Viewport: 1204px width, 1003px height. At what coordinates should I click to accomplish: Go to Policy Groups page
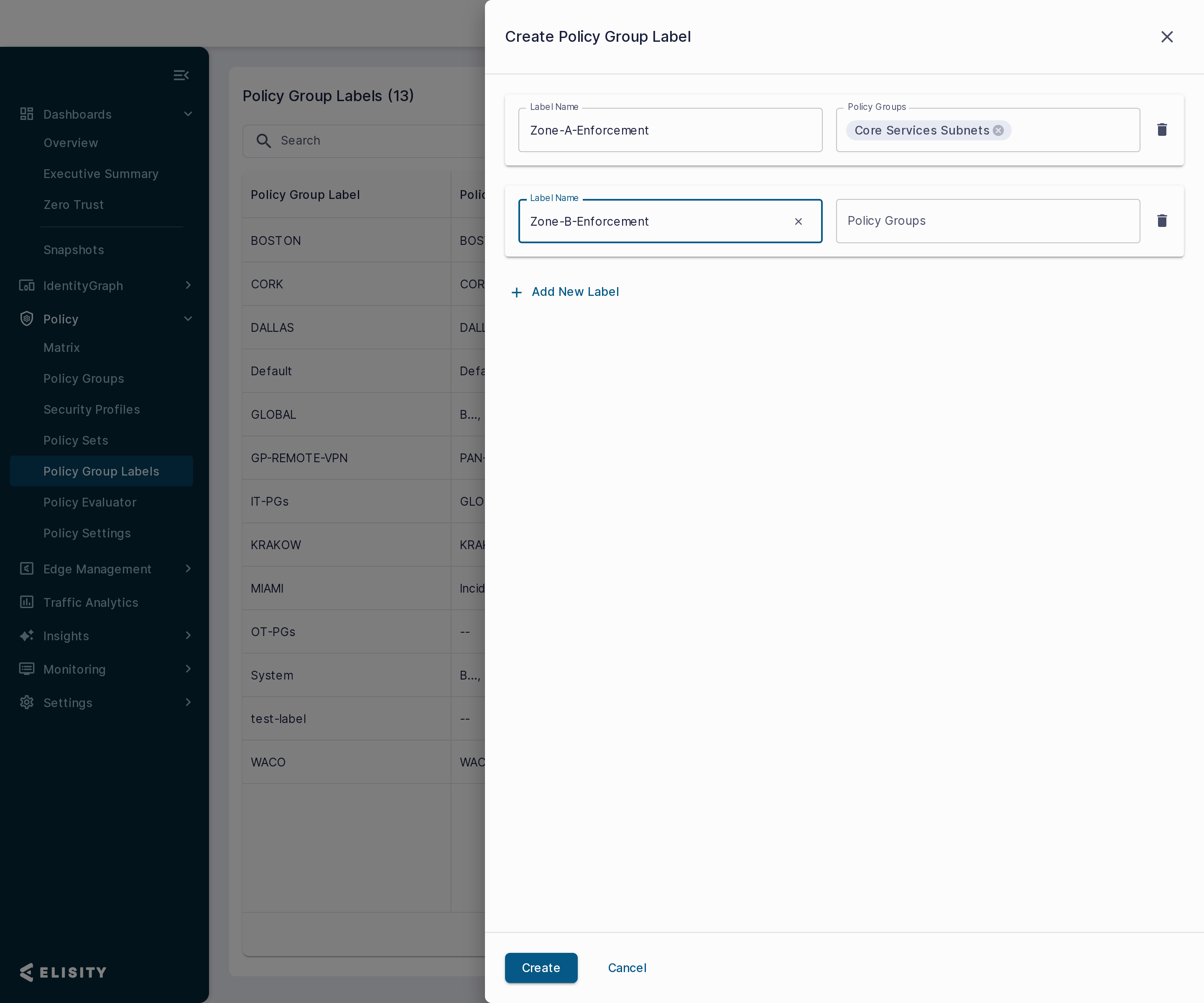tap(84, 379)
